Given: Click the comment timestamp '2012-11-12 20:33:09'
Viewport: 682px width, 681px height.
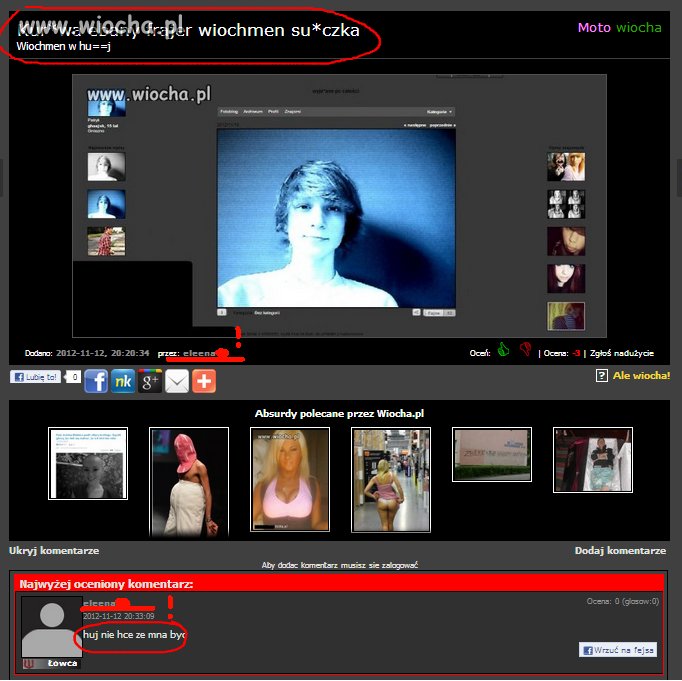Looking at the screenshot, I should [x=119, y=616].
